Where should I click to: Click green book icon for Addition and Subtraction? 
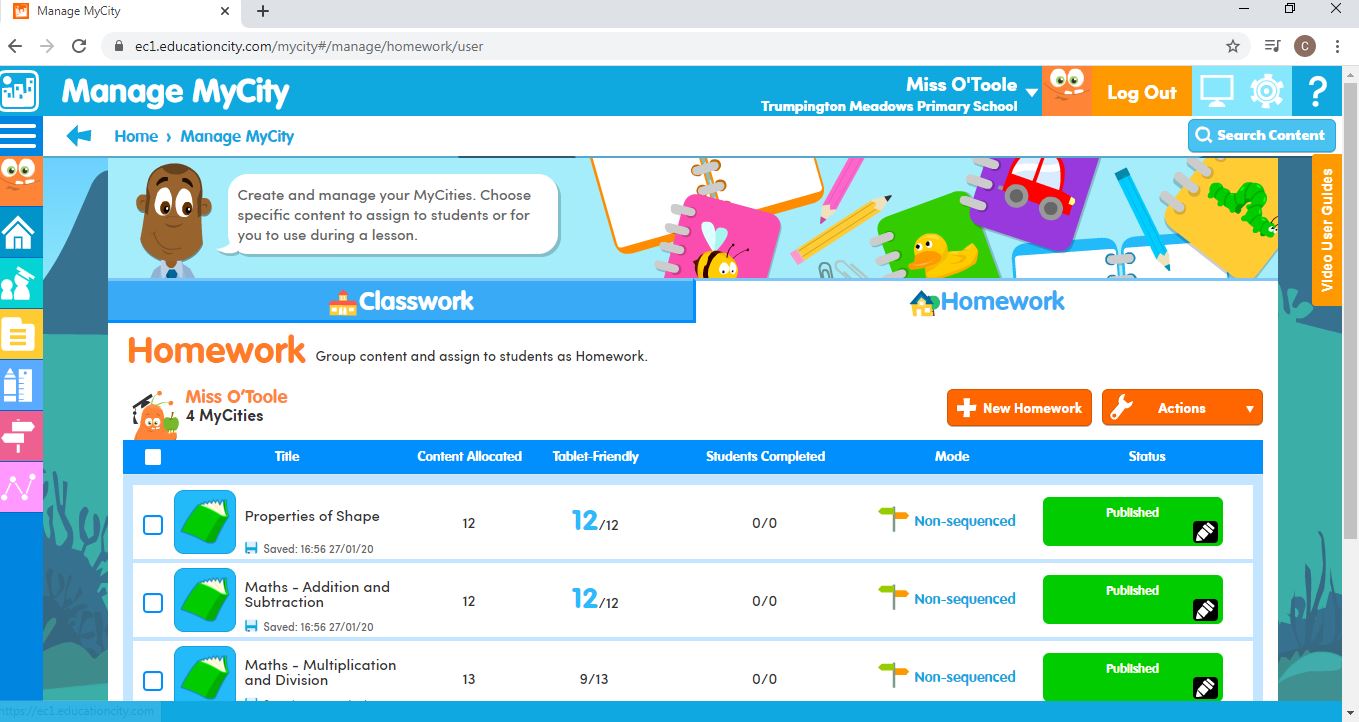pos(205,600)
